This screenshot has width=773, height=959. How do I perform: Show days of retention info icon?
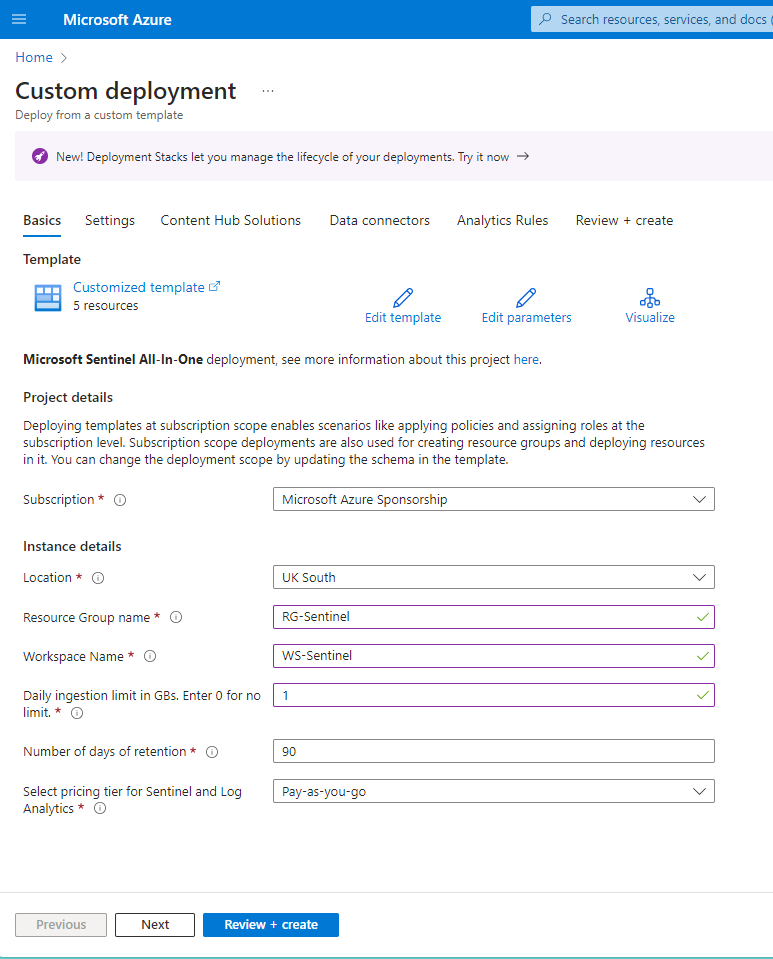(212, 752)
